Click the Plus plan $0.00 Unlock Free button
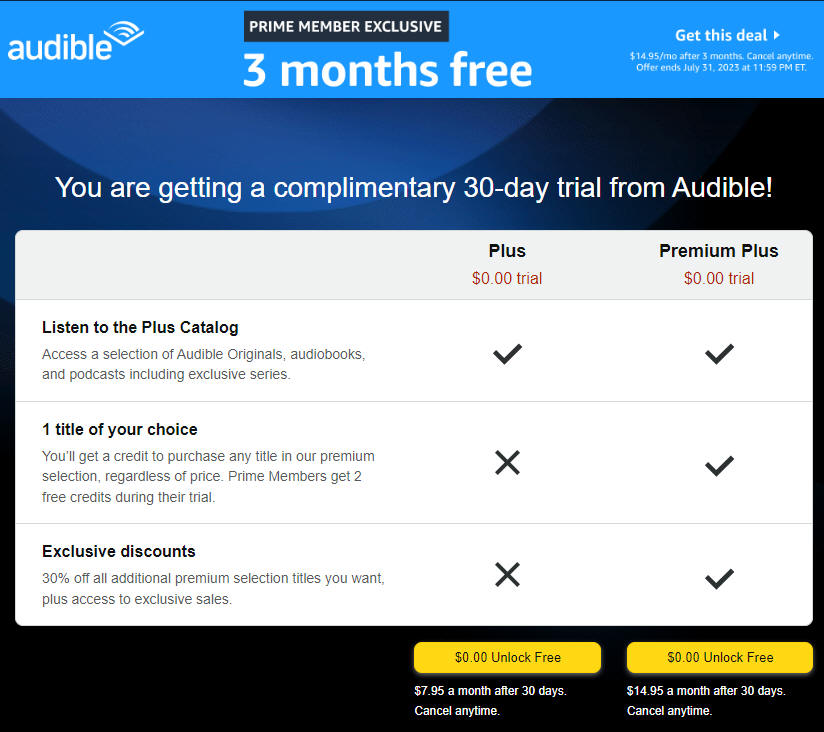The height and width of the screenshot is (732, 824). [507, 657]
